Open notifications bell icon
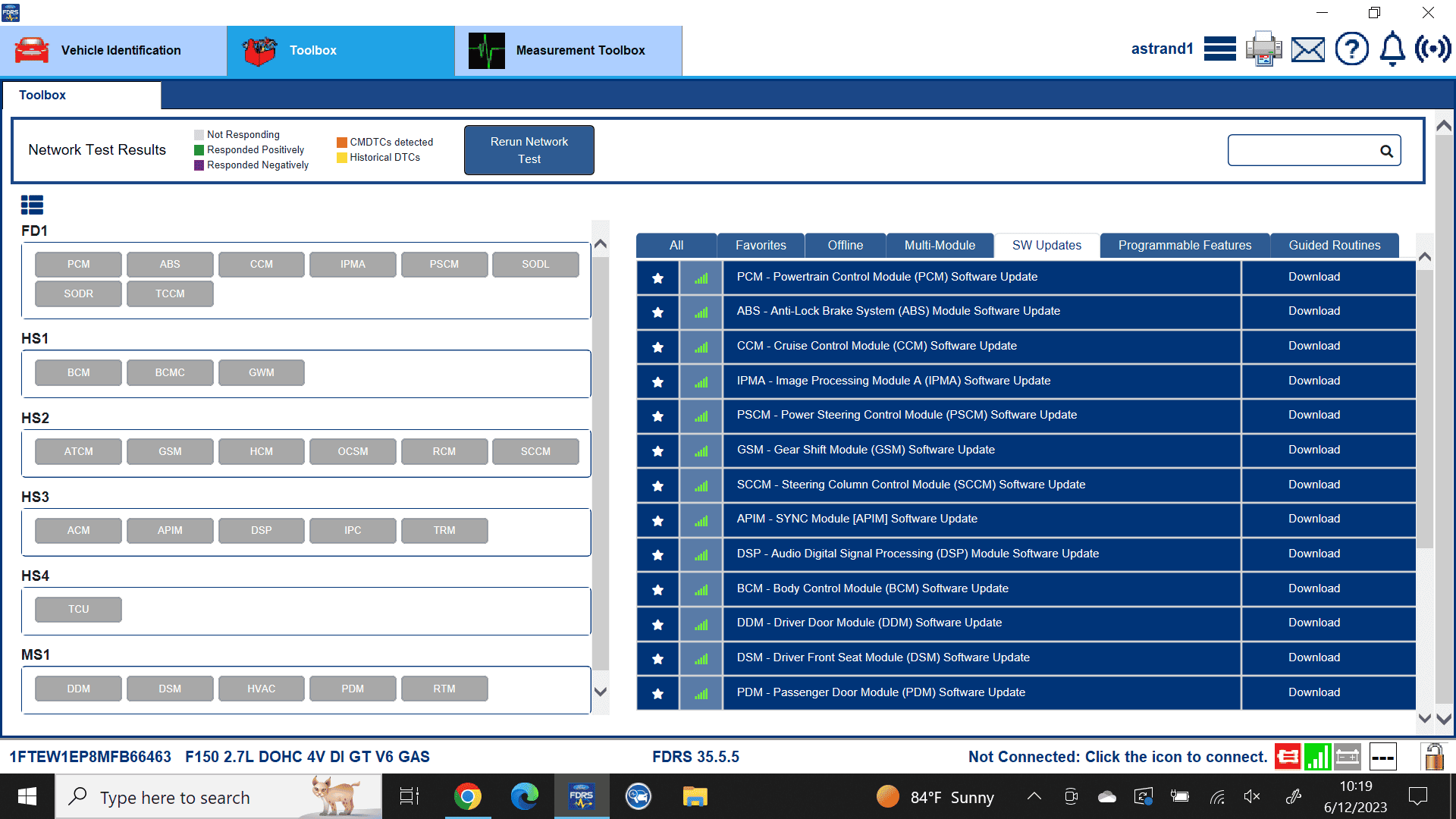1456x819 pixels. click(1392, 49)
